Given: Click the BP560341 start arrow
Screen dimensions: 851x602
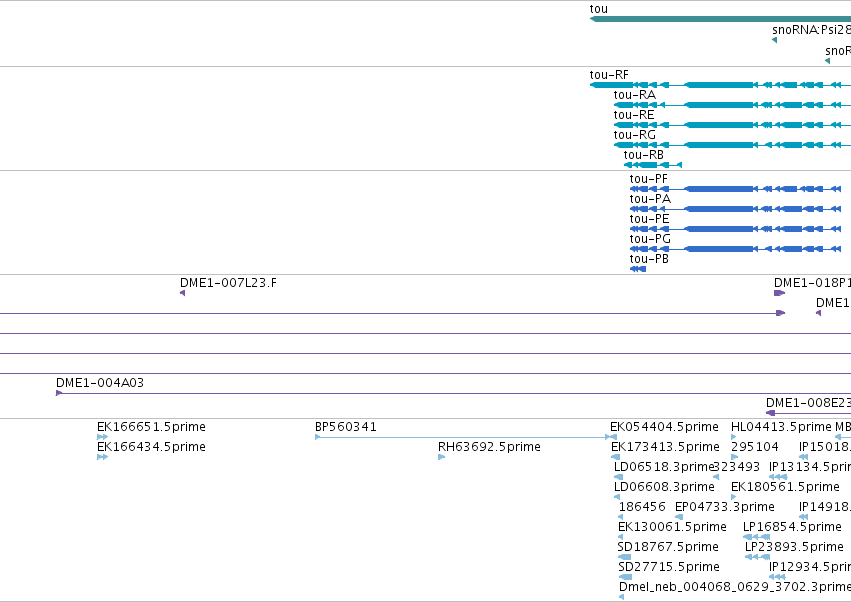Looking at the screenshot, I should tap(317, 437).
